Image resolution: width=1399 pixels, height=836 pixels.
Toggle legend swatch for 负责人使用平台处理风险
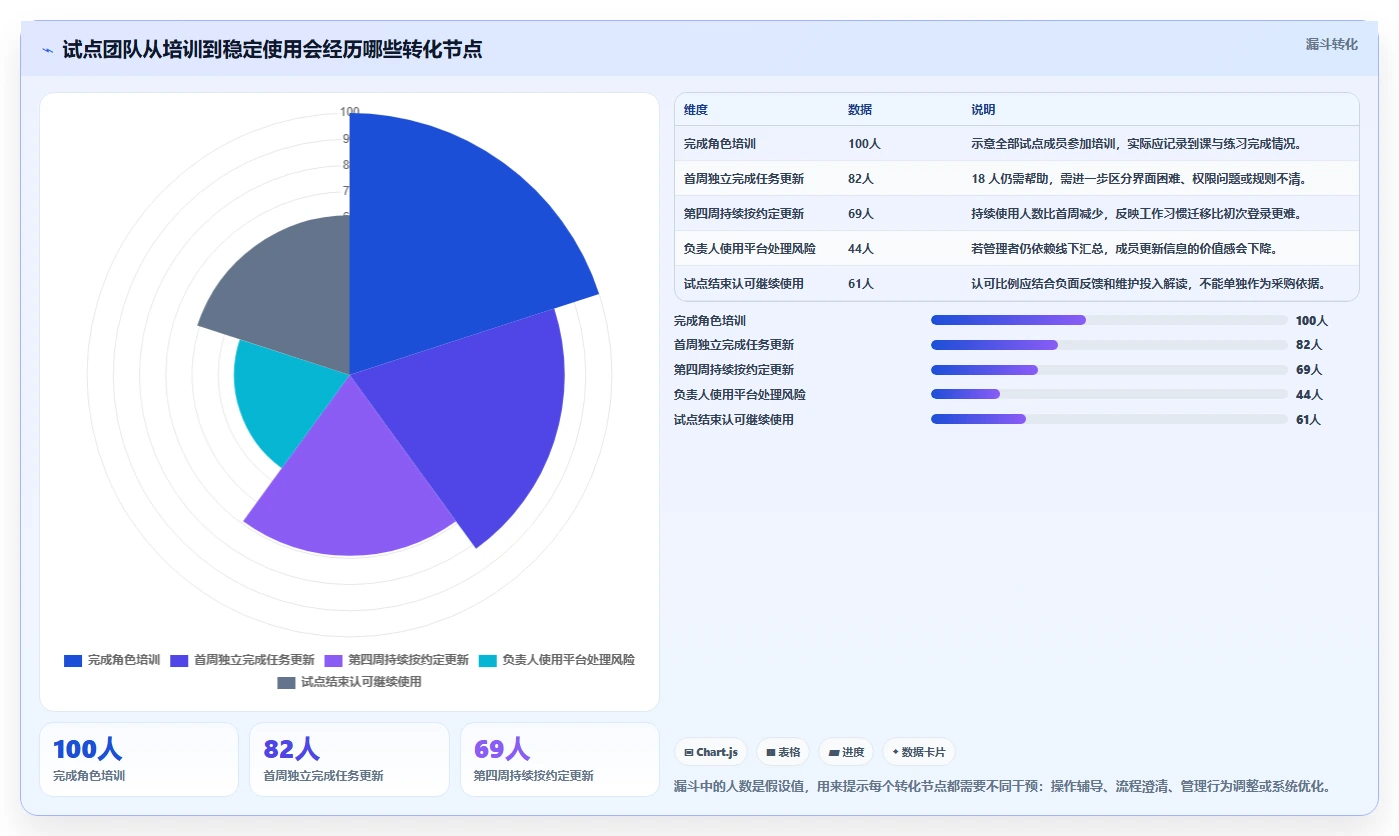[487, 660]
